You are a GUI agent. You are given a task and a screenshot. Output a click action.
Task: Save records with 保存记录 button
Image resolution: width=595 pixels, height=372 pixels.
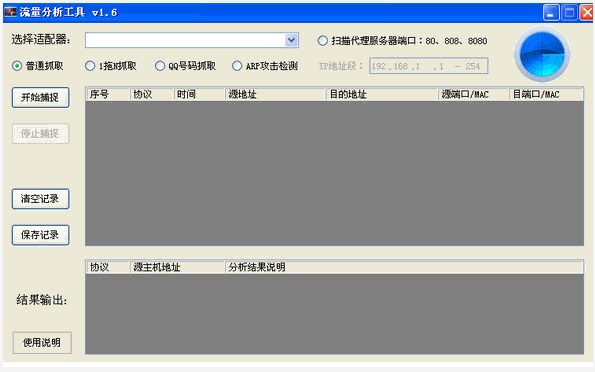coord(40,235)
